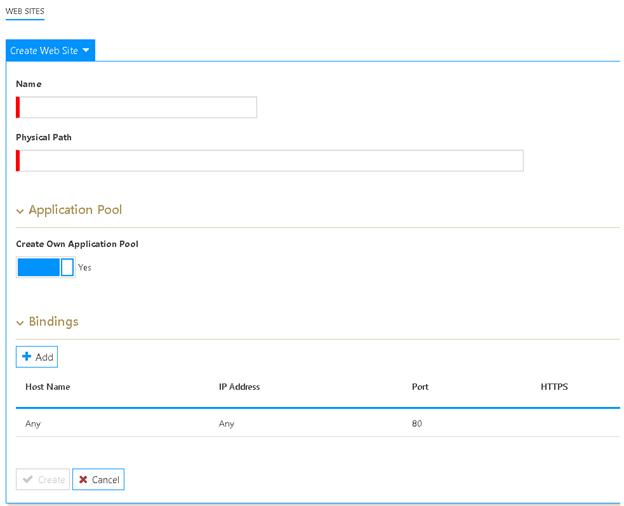The width and height of the screenshot is (624, 506).
Task: Select the Any IP address cell
Action: tap(226, 424)
